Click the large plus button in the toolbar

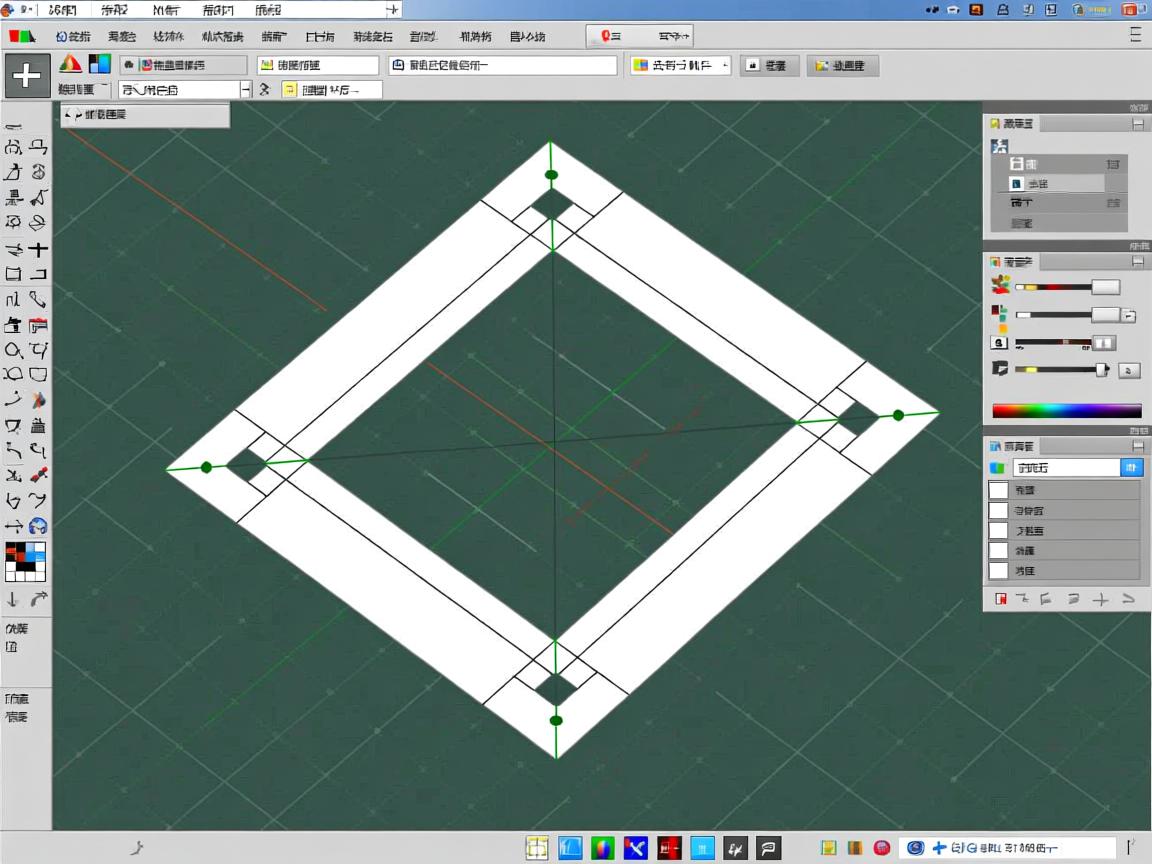(27, 76)
